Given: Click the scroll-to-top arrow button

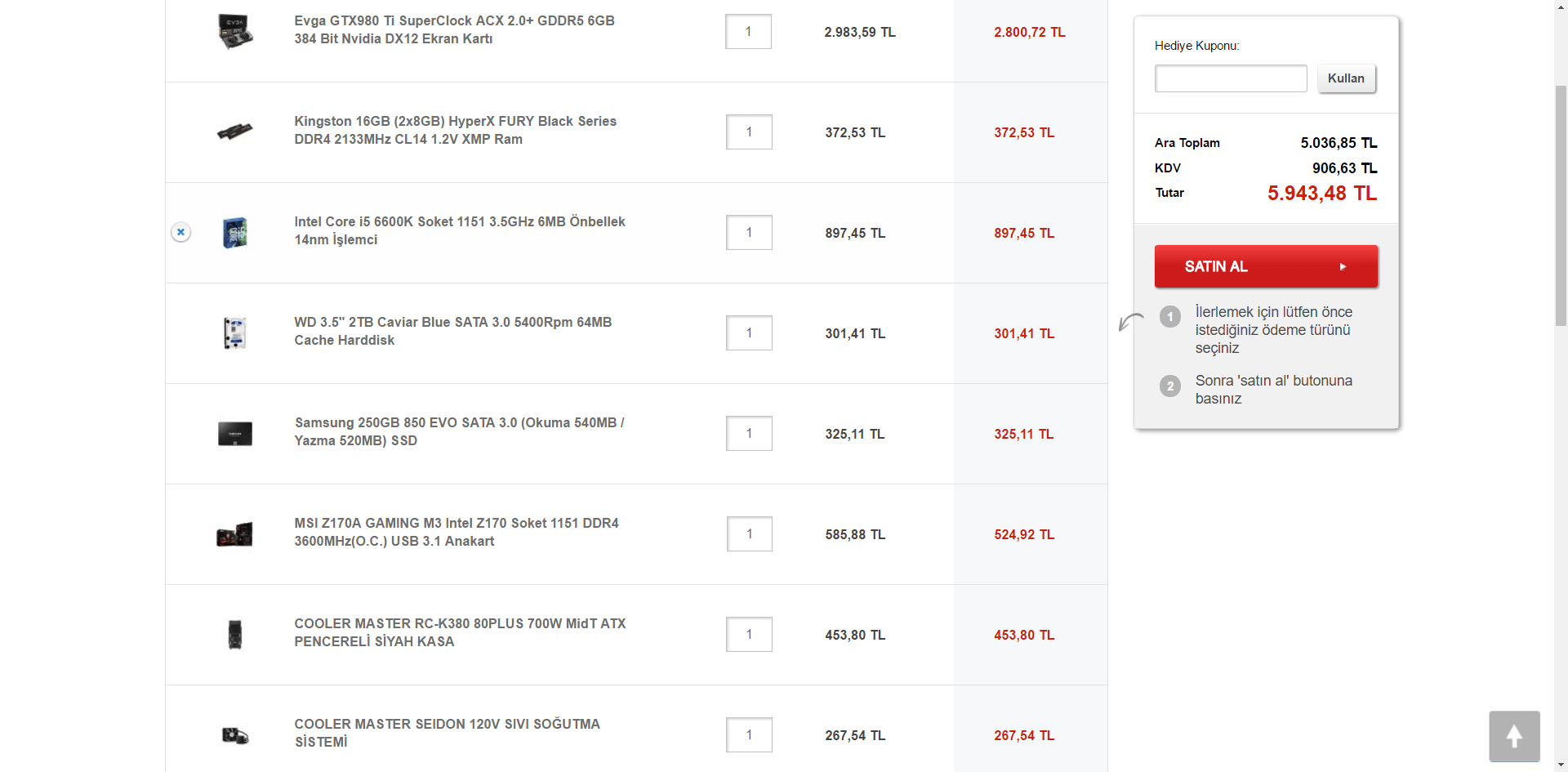Looking at the screenshot, I should pos(1514,736).
